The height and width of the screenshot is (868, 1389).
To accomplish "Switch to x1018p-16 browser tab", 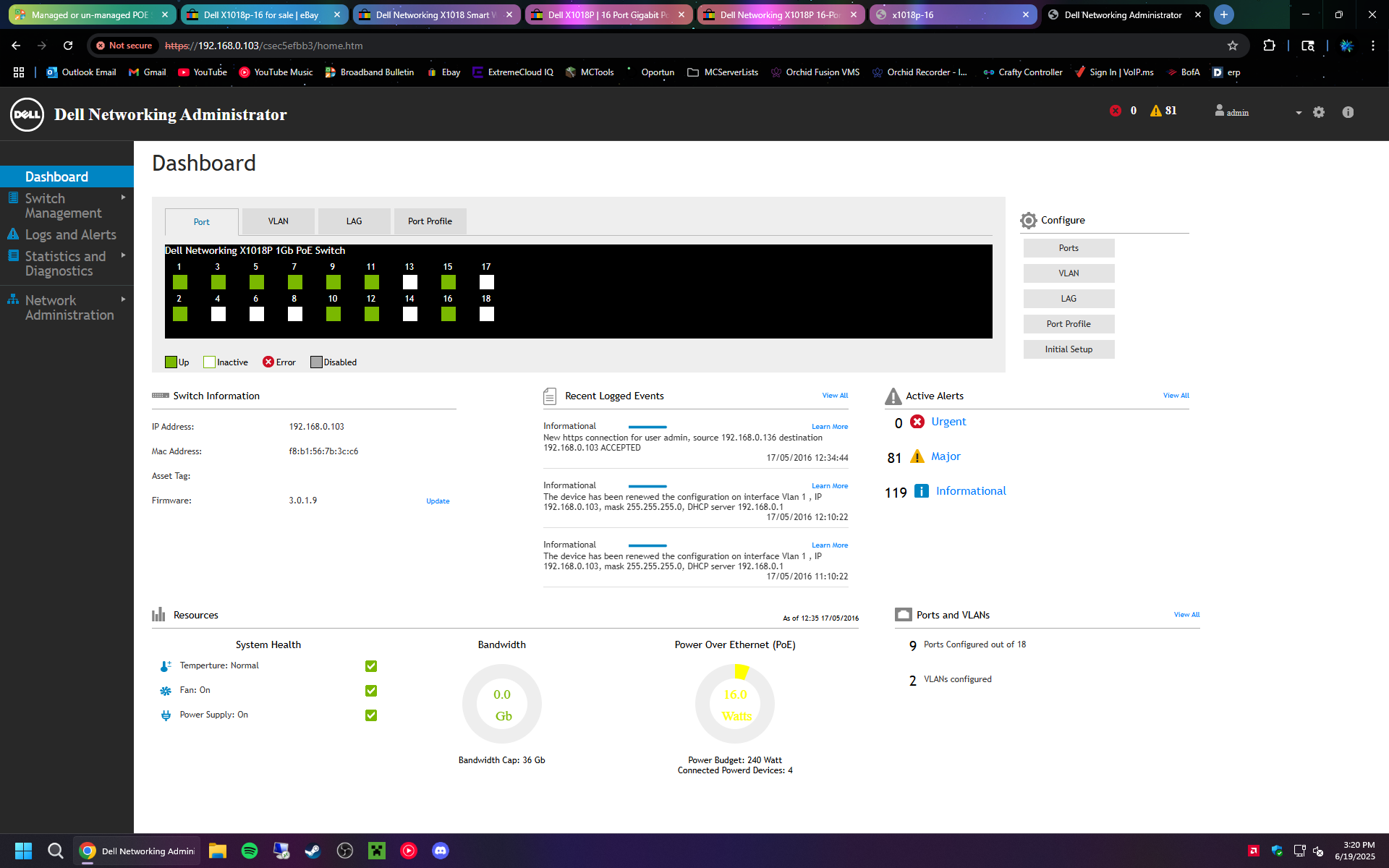I will pyautogui.click(x=952, y=14).
